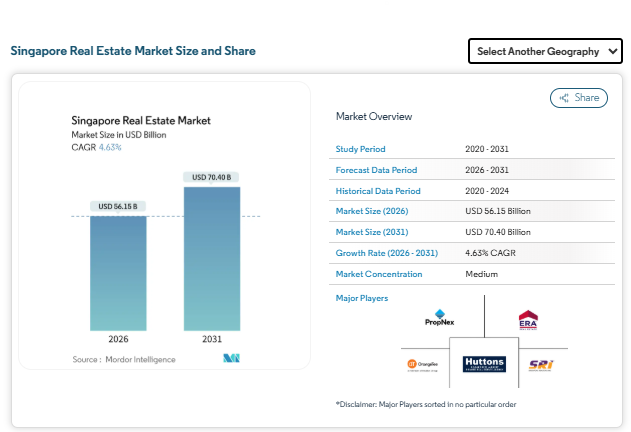Screen dimensions: 631x432
Task: Click the 2026 bar in chart
Action: tap(118, 273)
